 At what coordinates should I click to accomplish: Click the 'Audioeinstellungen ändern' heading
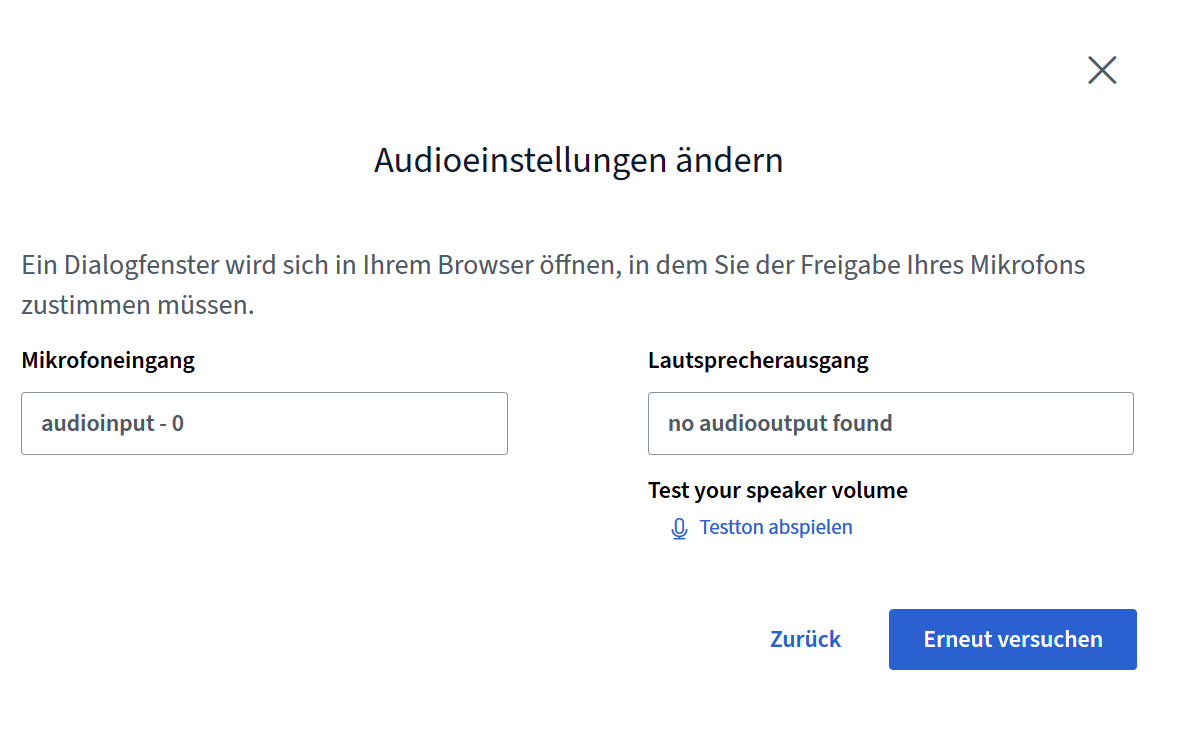[578, 160]
